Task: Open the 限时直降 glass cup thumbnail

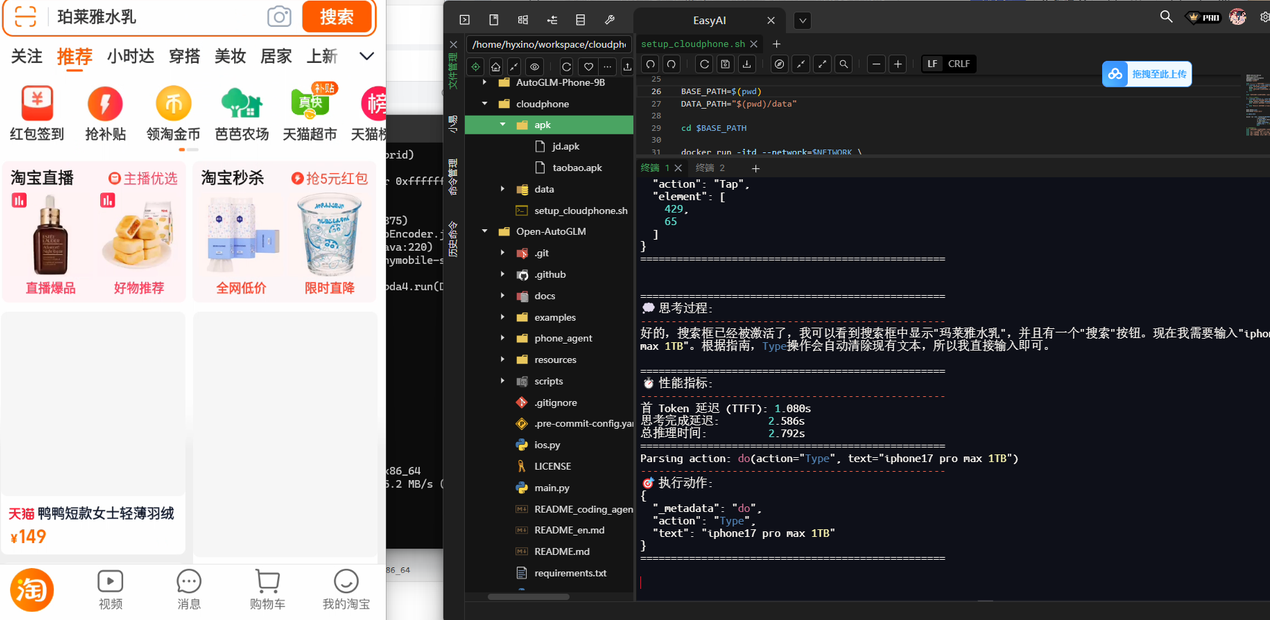Action: click(x=329, y=235)
